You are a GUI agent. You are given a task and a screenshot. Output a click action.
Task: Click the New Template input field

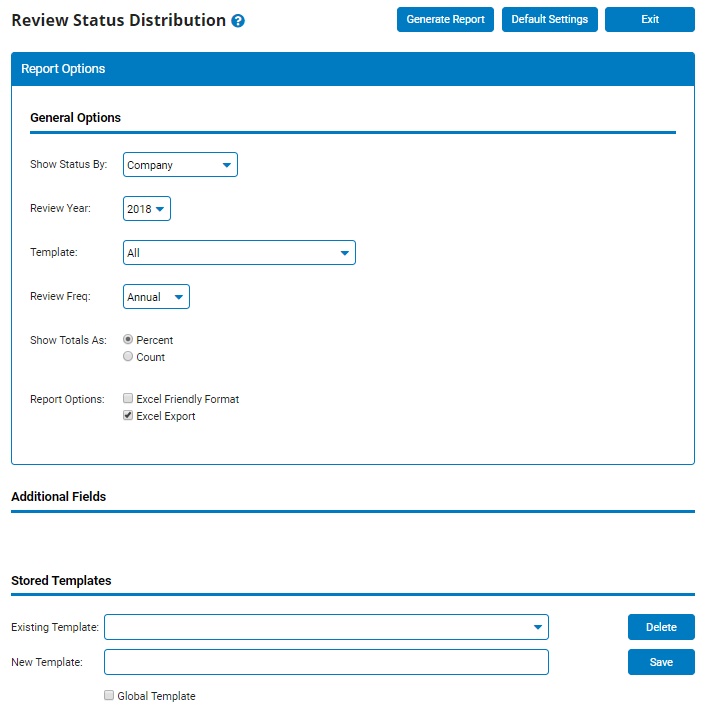(326, 662)
